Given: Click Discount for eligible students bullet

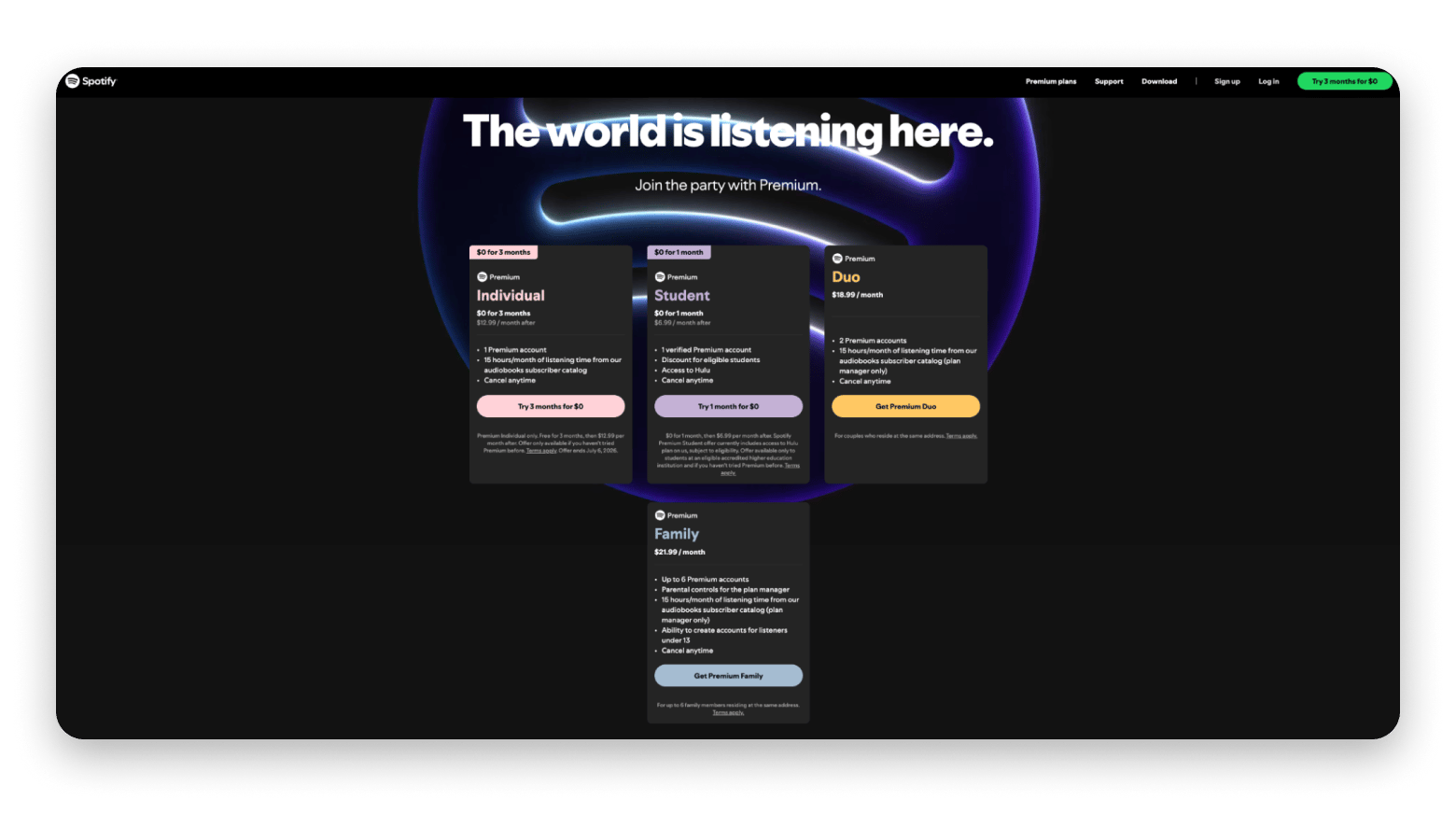Looking at the screenshot, I should (710, 360).
